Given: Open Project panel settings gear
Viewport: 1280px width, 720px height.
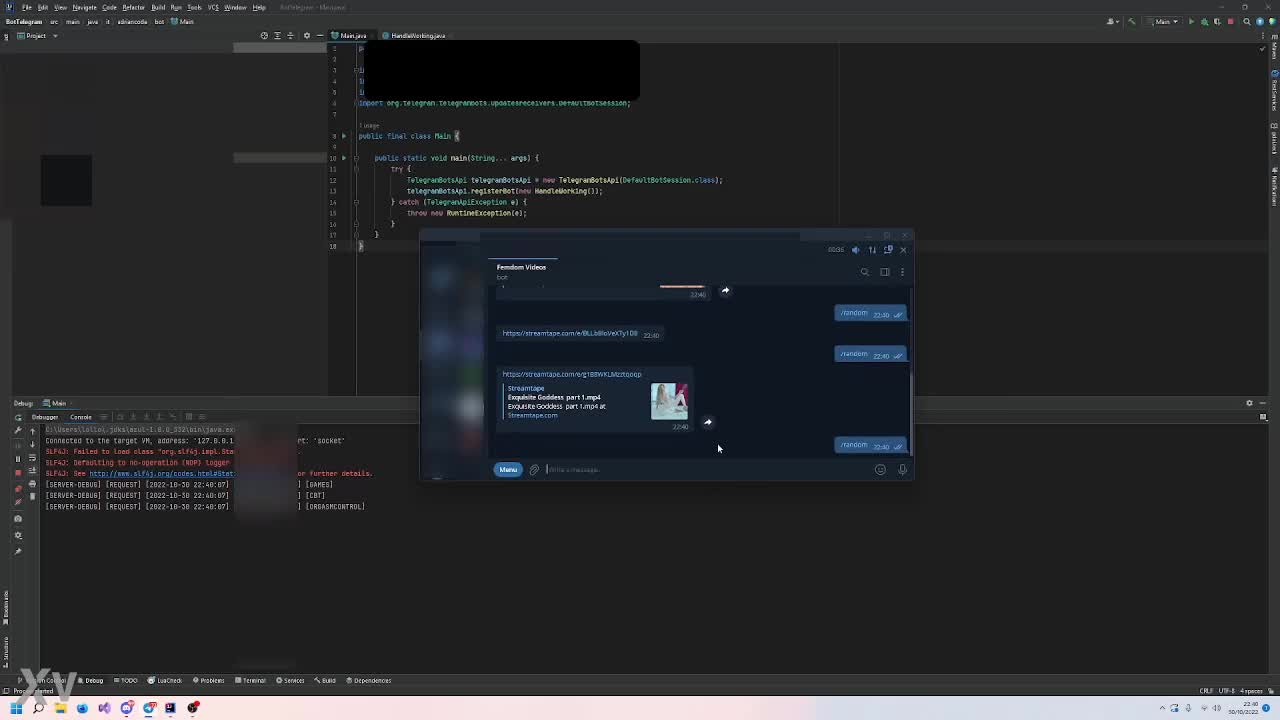Looking at the screenshot, I should click(x=307, y=36).
